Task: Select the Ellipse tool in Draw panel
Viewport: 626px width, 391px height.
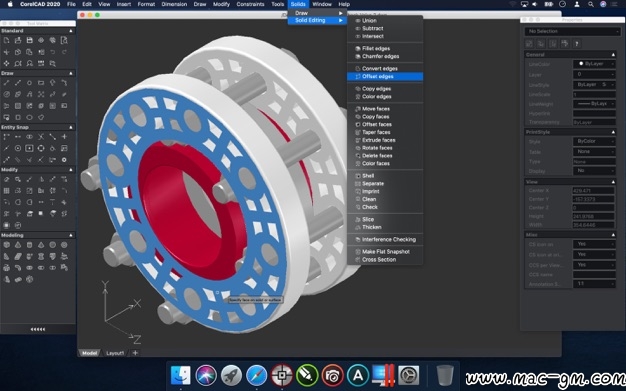Action: 30,117
